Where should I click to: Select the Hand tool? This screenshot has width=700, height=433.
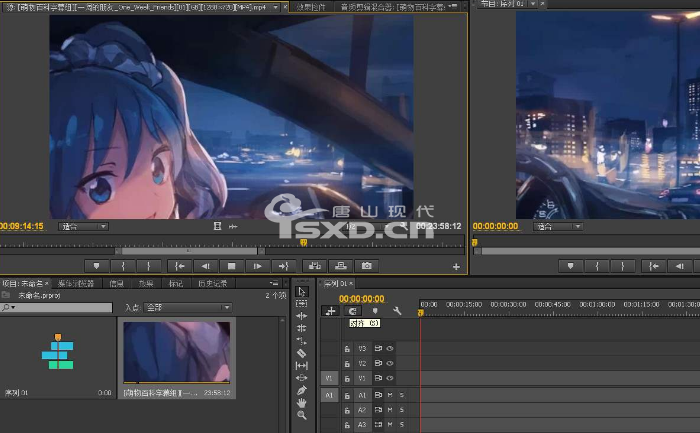[301, 403]
